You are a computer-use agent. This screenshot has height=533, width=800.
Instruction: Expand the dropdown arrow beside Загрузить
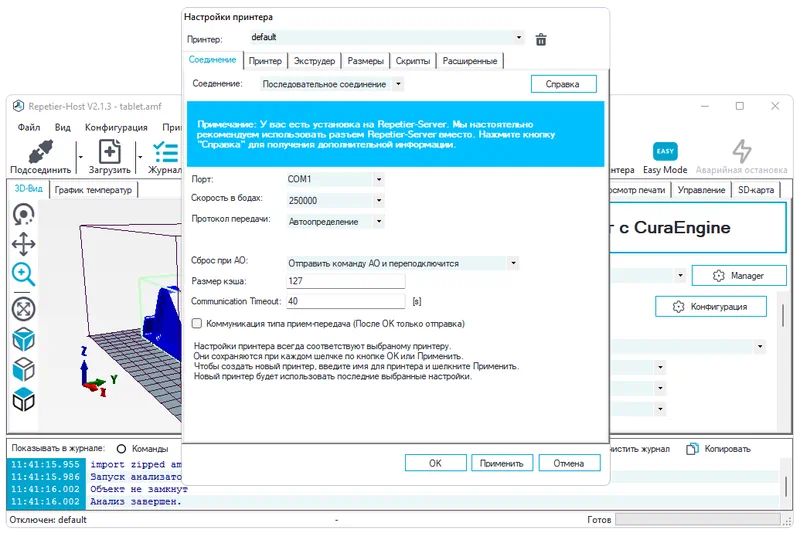point(139,157)
